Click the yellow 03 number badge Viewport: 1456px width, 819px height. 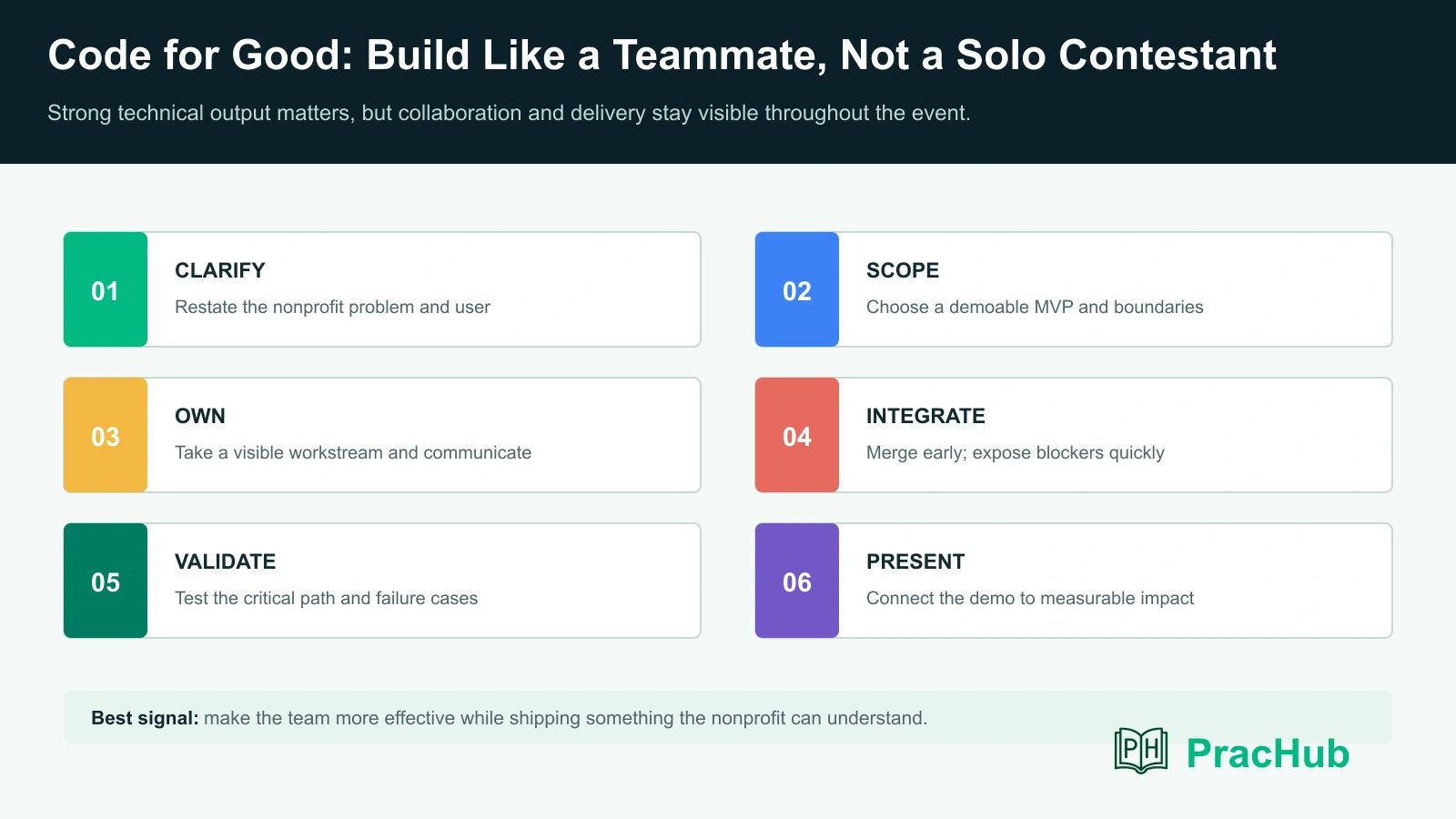point(106,435)
